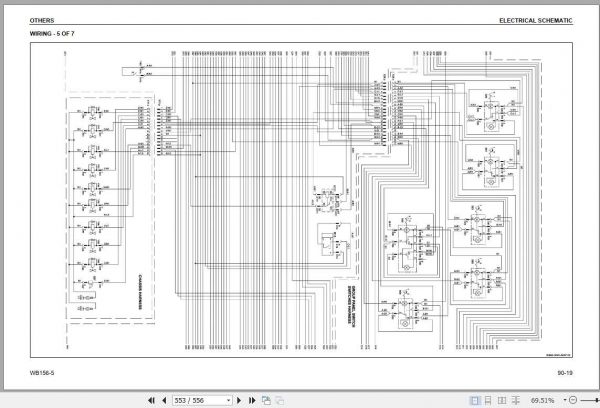Enable two-page facing layout
Viewport: 600px width, 408px height.
(502, 400)
